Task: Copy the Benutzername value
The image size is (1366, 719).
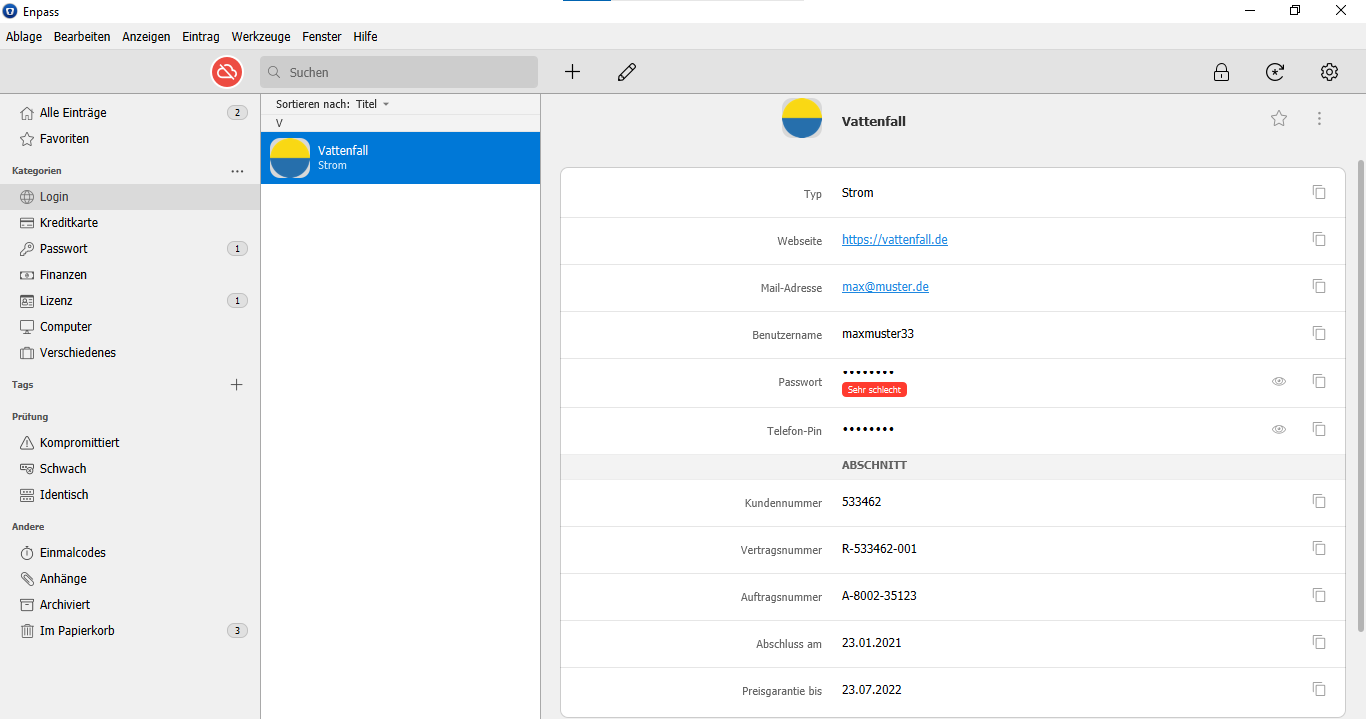Action: (x=1319, y=333)
